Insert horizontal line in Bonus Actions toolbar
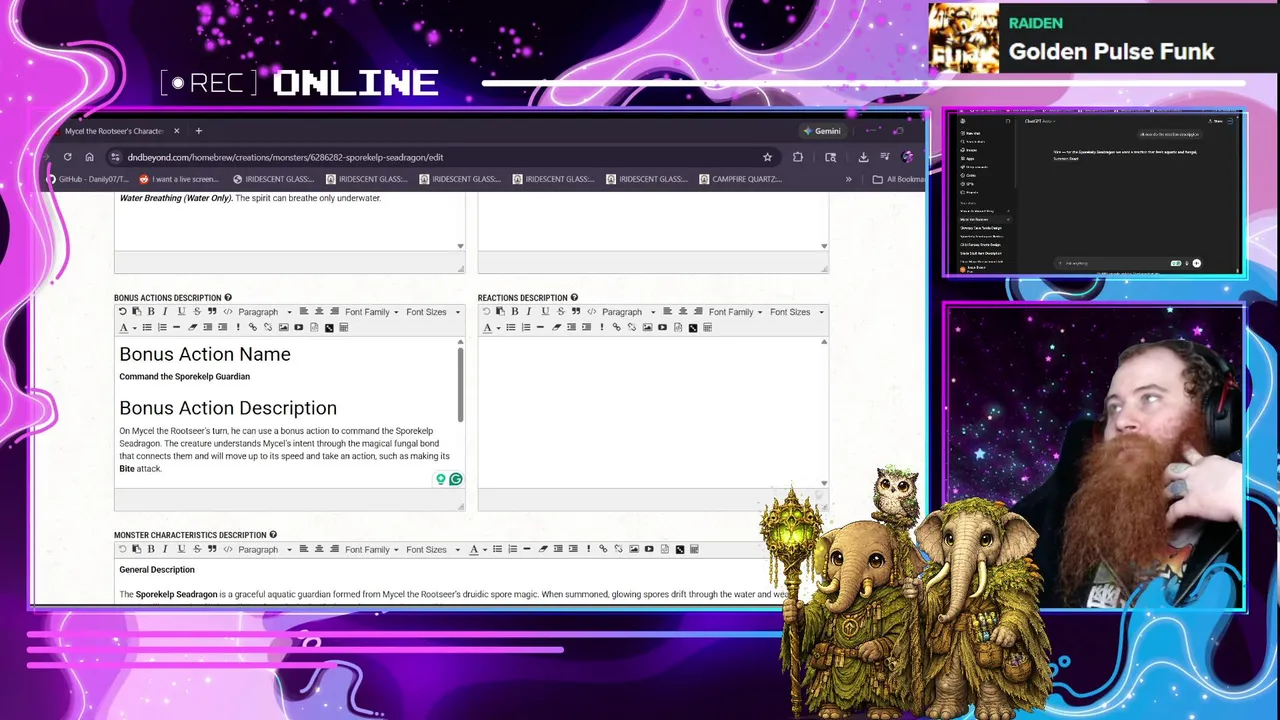The width and height of the screenshot is (1280, 720). pos(176,327)
